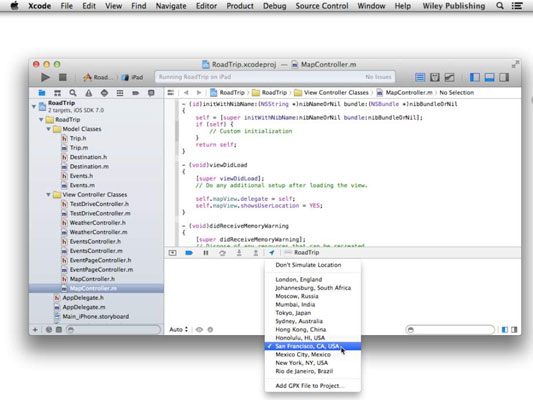Toggle the Utilities pane visibility

(x=504, y=77)
